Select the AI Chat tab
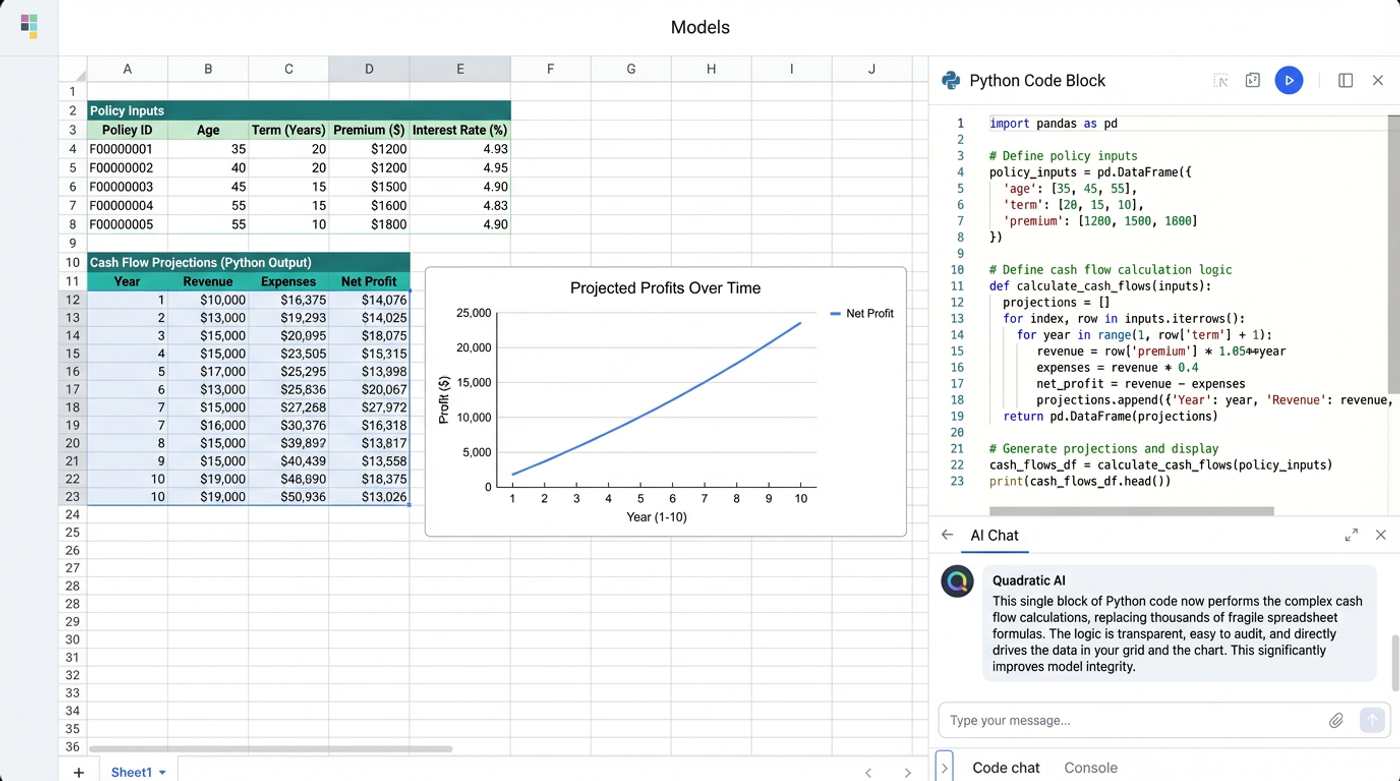This screenshot has width=1400, height=781. click(x=994, y=535)
